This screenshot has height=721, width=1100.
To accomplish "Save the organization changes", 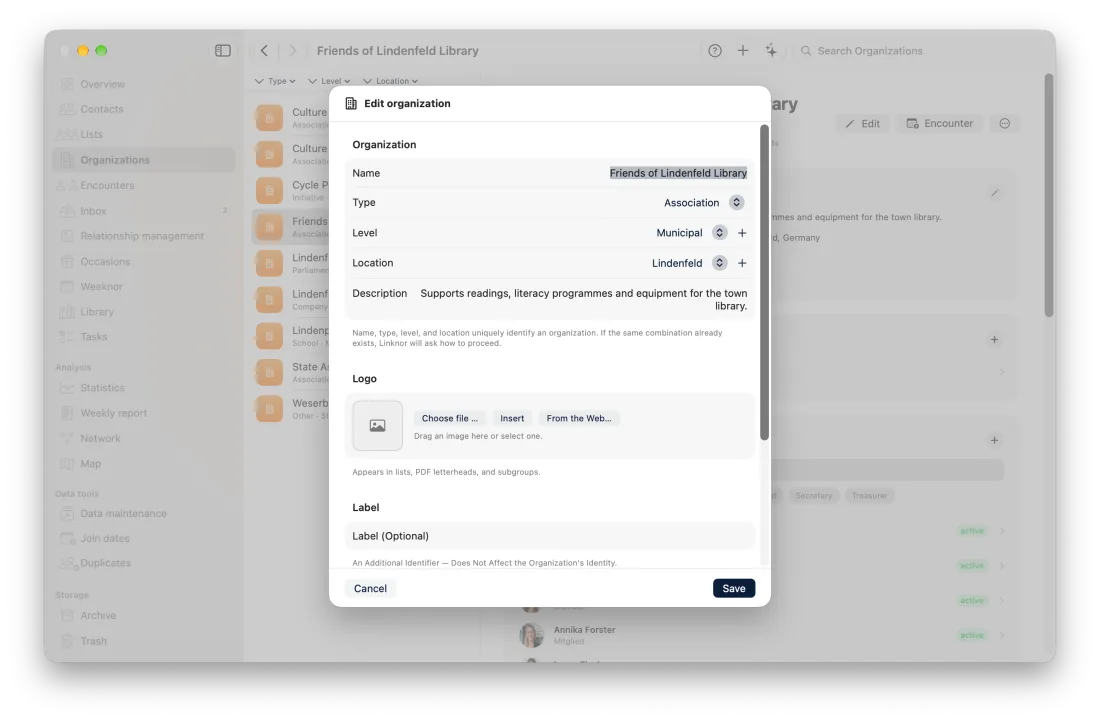I will tap(734, 588).
